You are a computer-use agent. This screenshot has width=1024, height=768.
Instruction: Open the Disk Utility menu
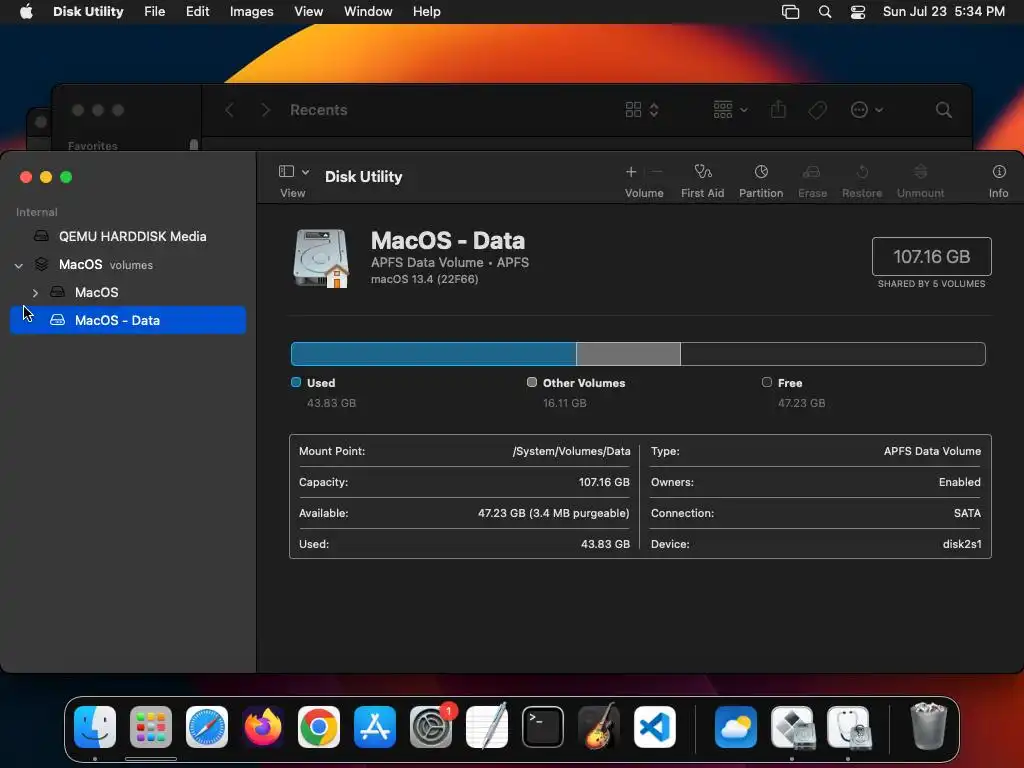click(88, 12)
